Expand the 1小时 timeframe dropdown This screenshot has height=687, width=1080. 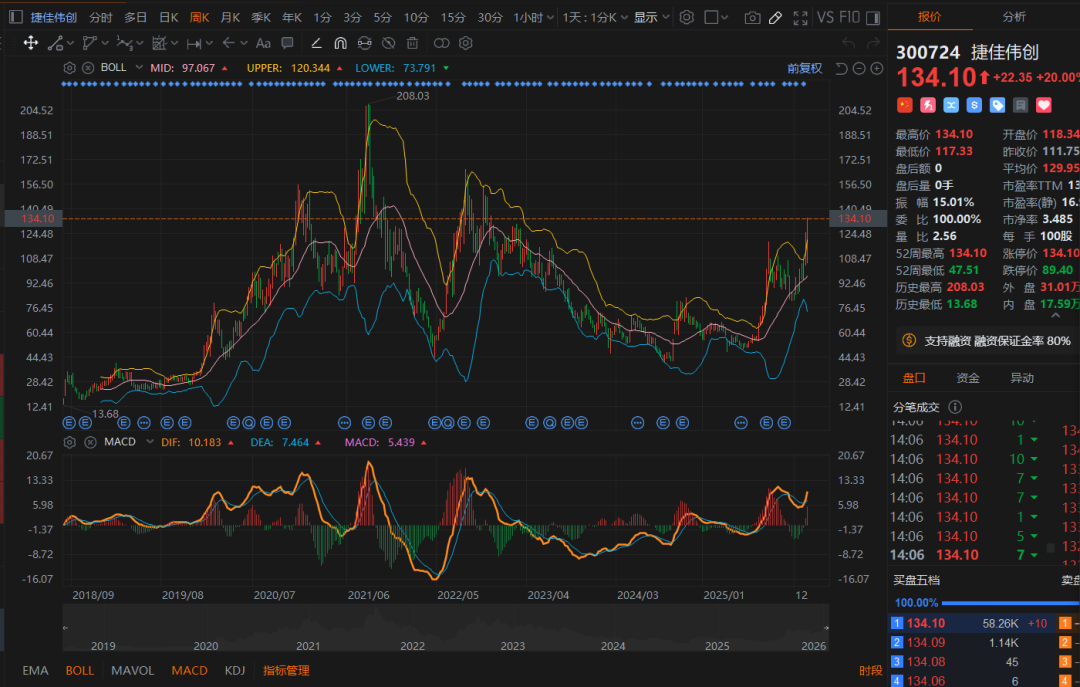[534, 17]
